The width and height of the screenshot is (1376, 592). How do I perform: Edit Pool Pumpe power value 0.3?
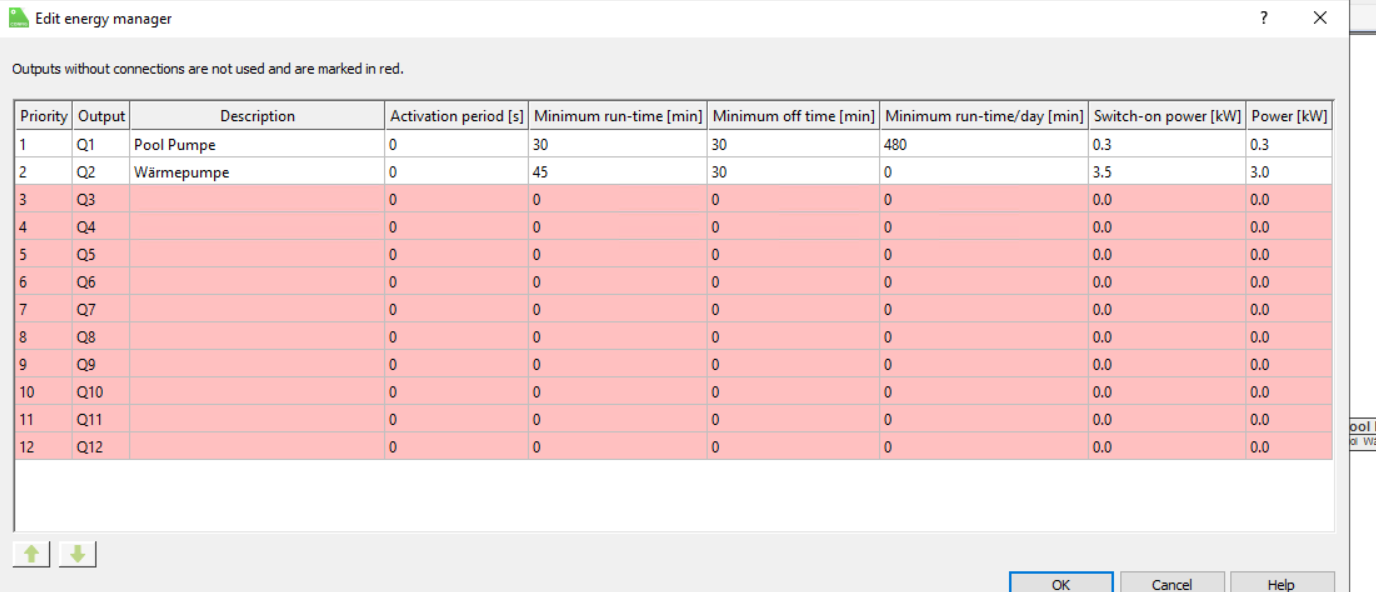point(1289,144)
